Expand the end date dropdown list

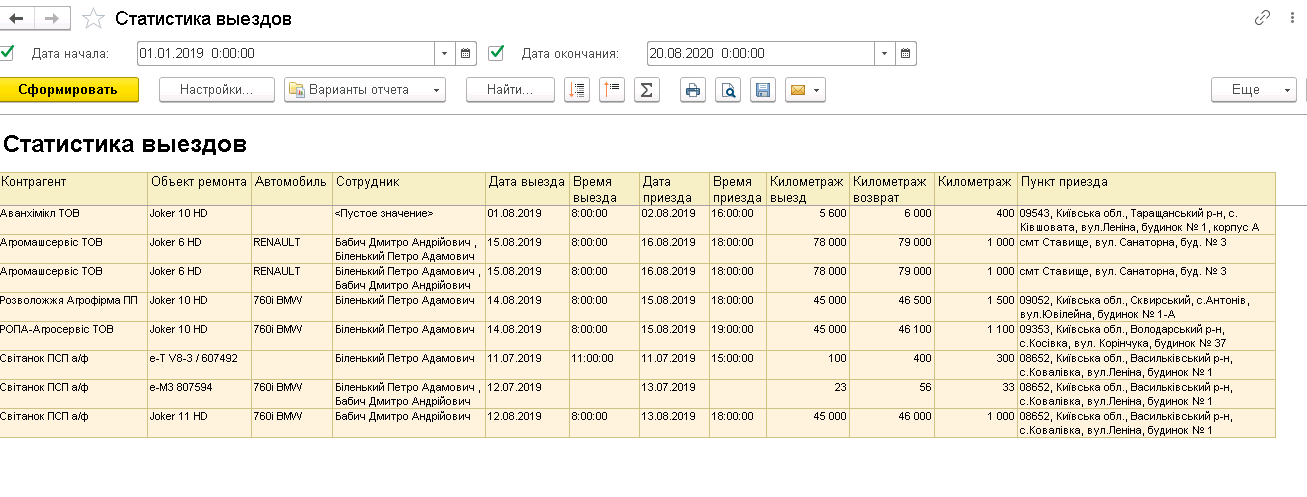tap(884, 53)
